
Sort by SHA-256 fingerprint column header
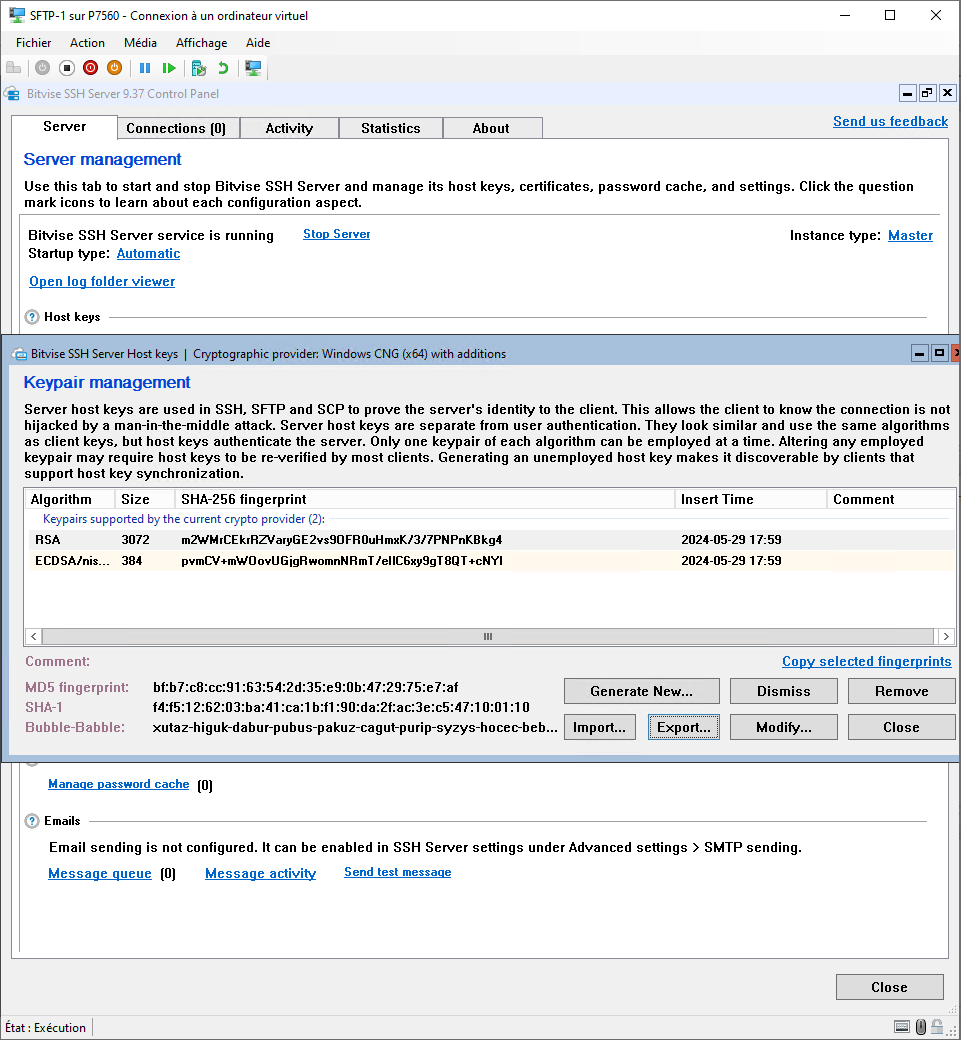pos(424,499)
